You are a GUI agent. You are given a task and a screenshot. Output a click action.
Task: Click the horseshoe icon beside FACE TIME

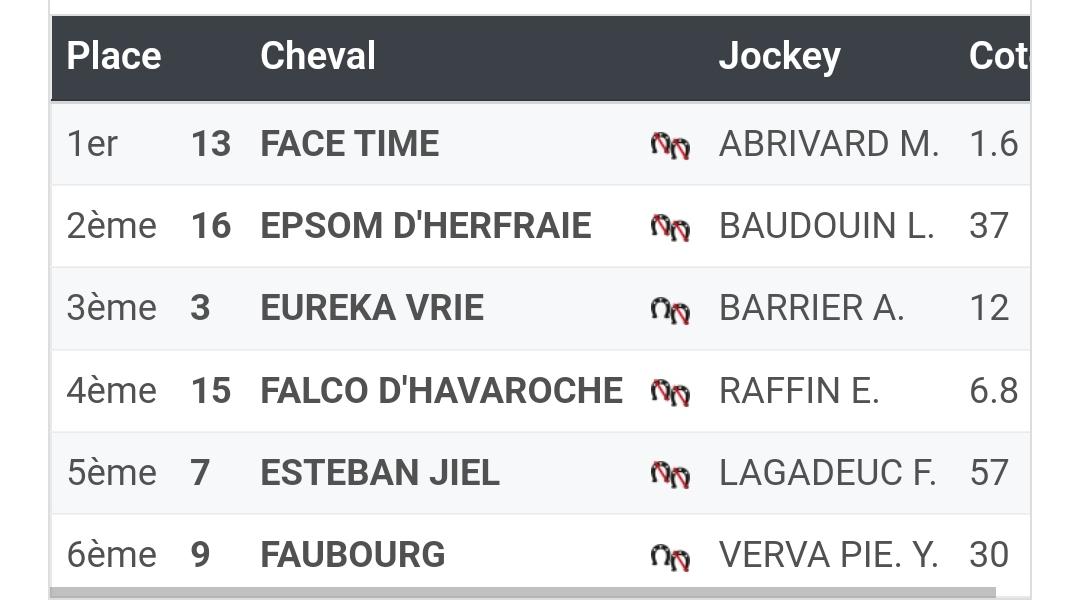tap(670, 145)
